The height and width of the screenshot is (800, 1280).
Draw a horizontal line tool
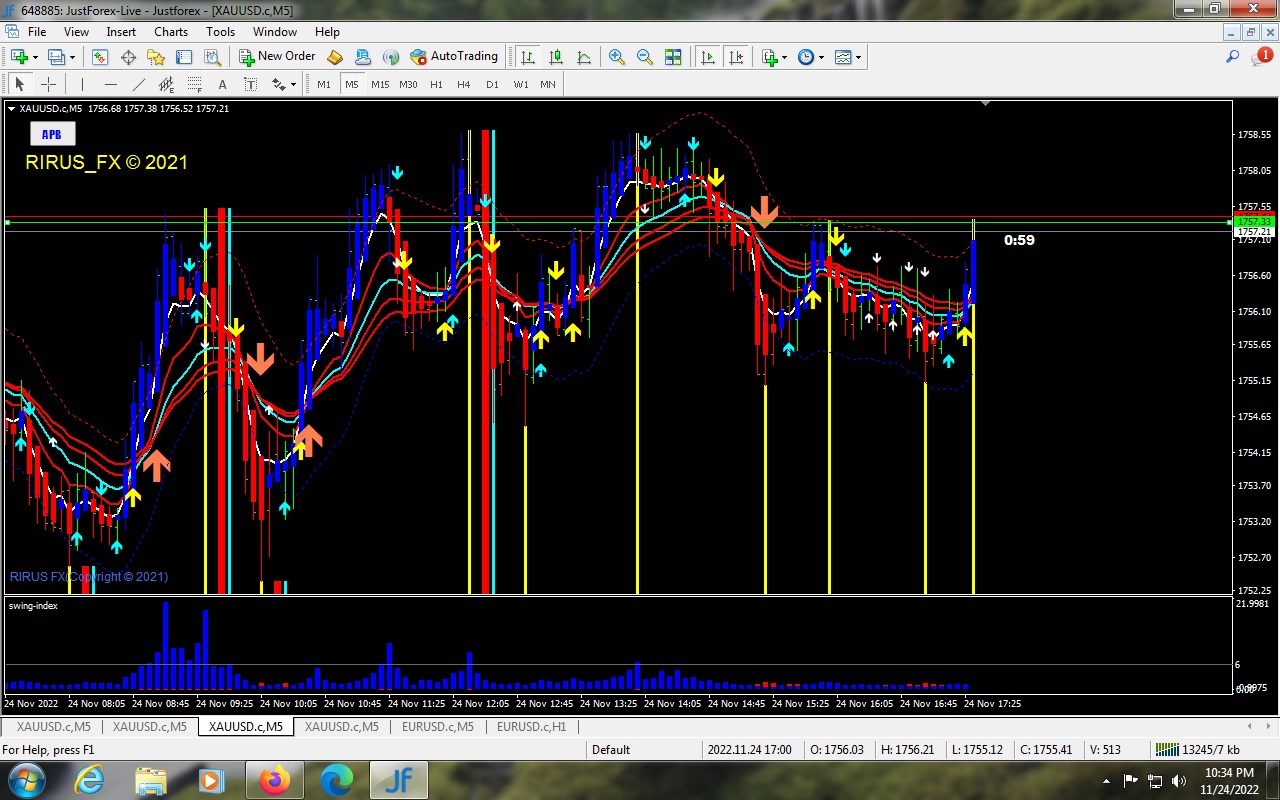point(111,85)
